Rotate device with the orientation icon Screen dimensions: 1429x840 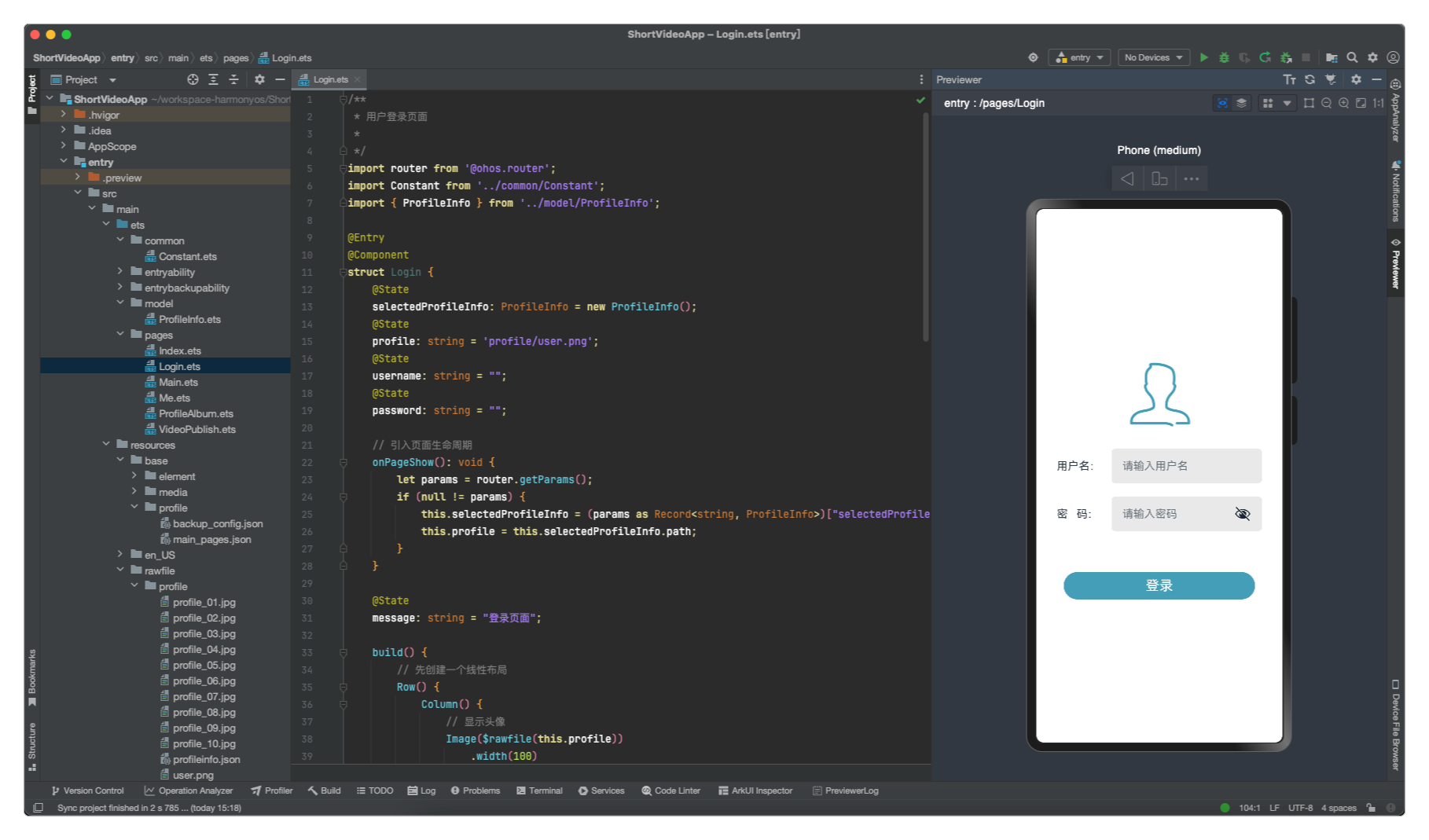(1159, 178)
